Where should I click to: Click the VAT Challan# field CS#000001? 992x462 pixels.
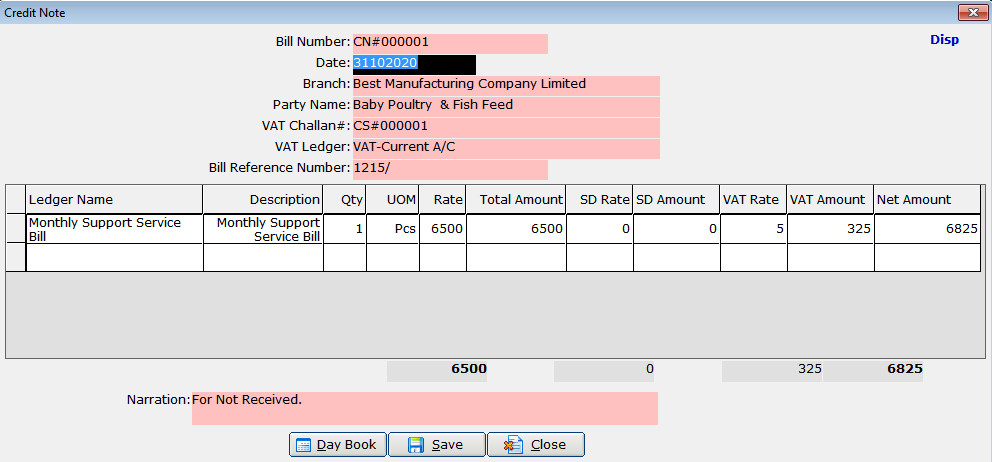pos(505,127)
